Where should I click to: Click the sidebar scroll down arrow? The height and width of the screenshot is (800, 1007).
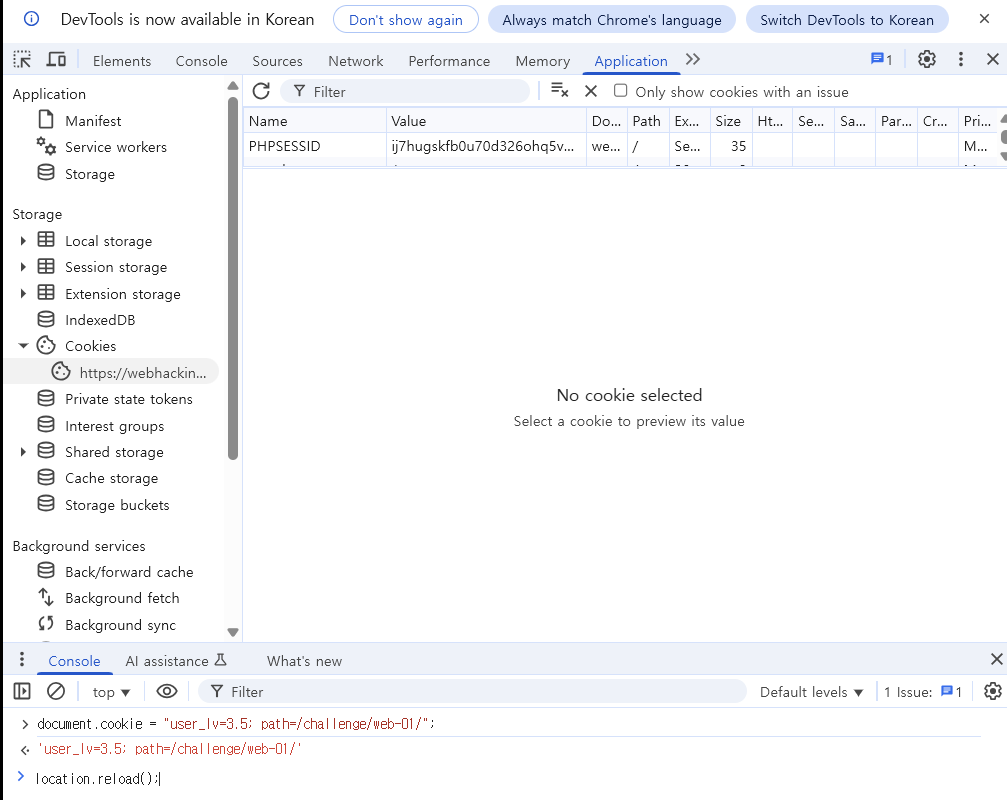point(233,632)
